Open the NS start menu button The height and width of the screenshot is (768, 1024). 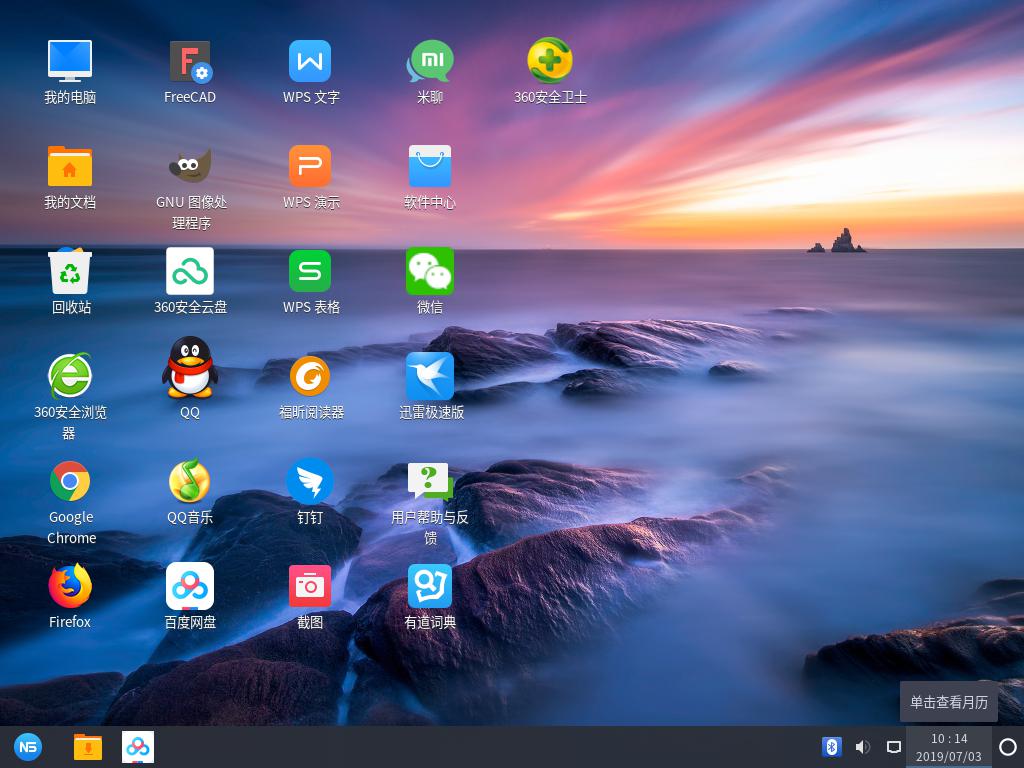click(28, 747)
